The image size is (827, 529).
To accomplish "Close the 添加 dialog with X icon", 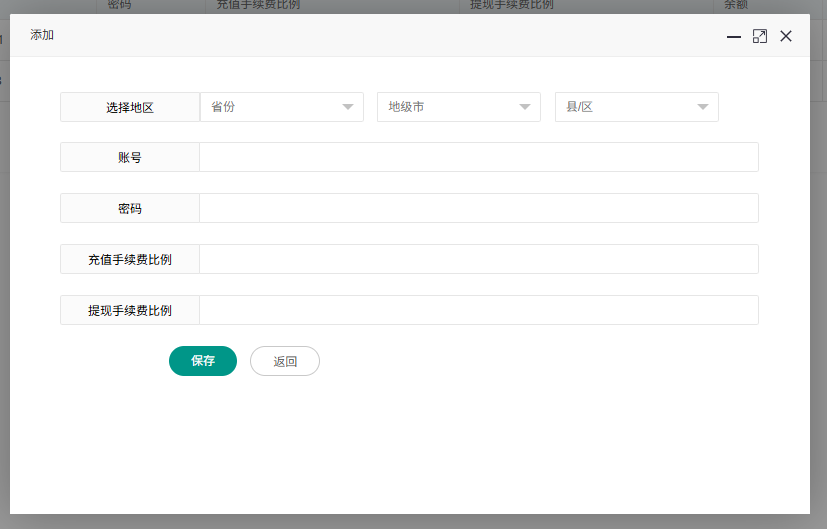I will click(786, 36).
